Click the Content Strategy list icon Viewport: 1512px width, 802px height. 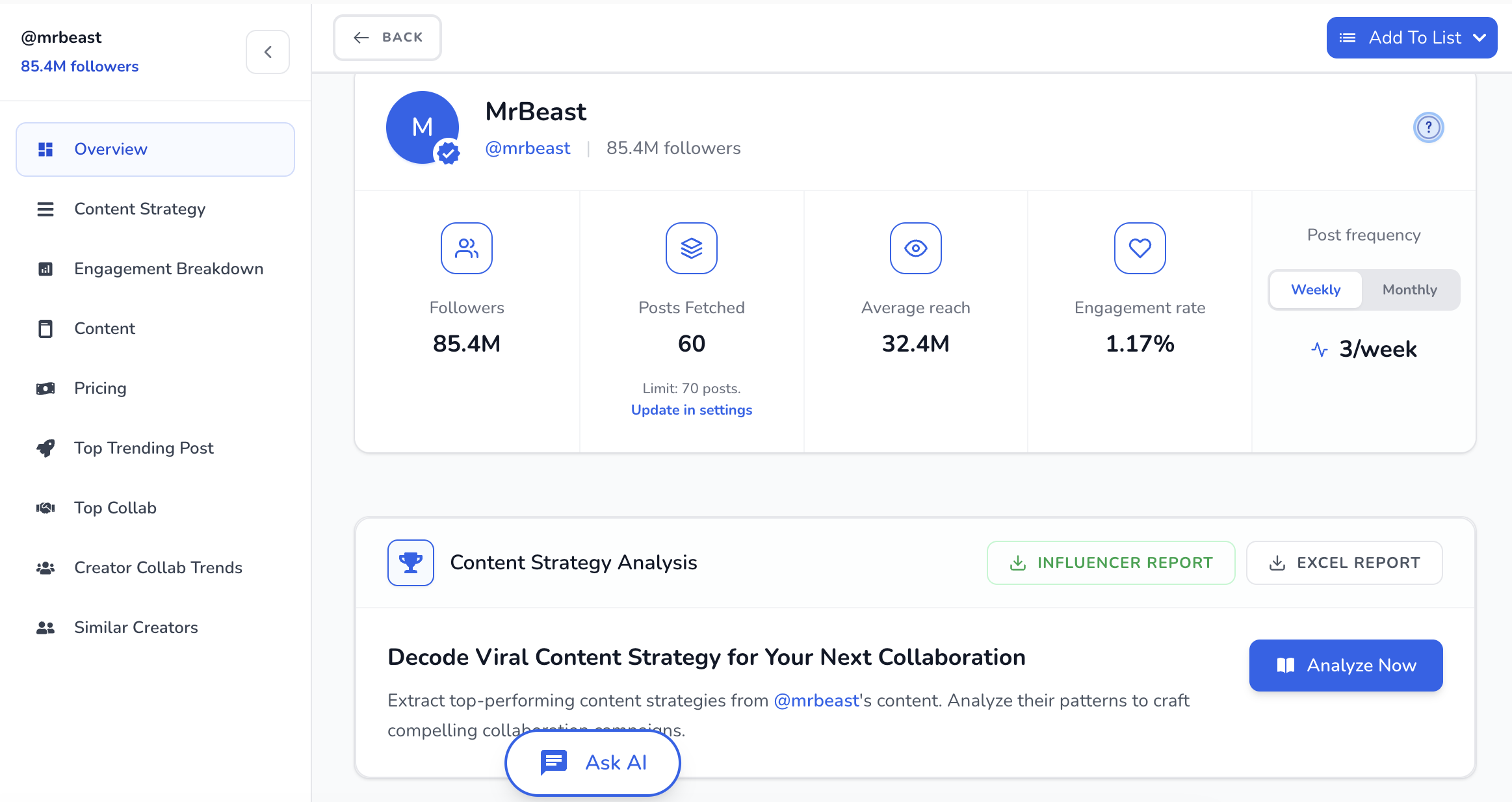(46, 209)
